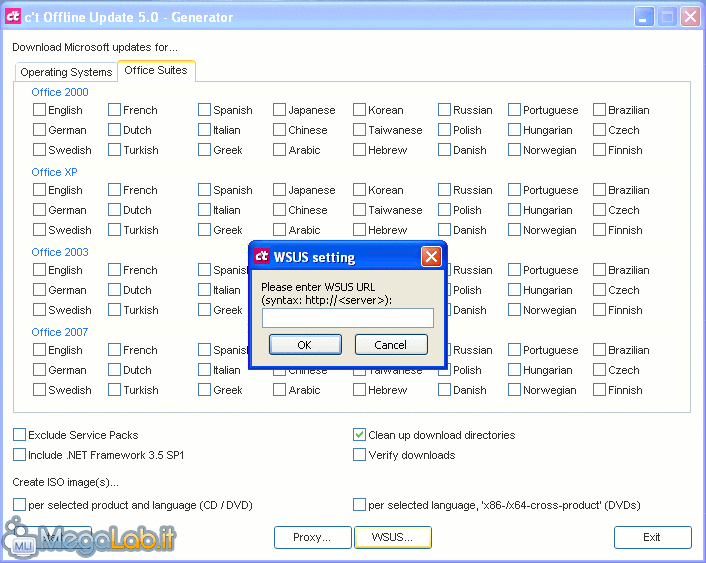Image resolution: width=706 pixels, height=563 pixels.
Task: Focus the WSUS URL text field
Action: click(x=348, y=318)
